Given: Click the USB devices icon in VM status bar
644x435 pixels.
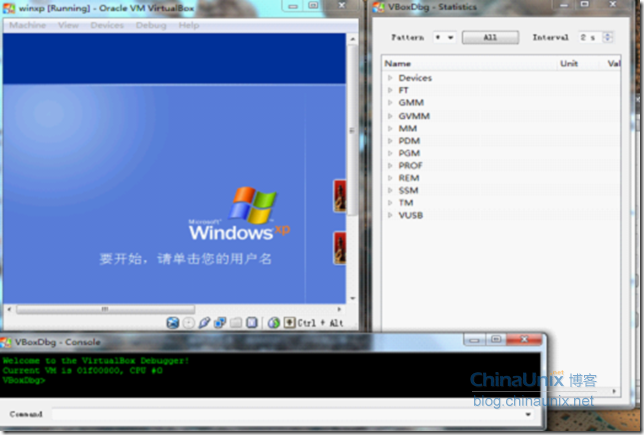Looking at the screenshot, I should pos(204,323).
